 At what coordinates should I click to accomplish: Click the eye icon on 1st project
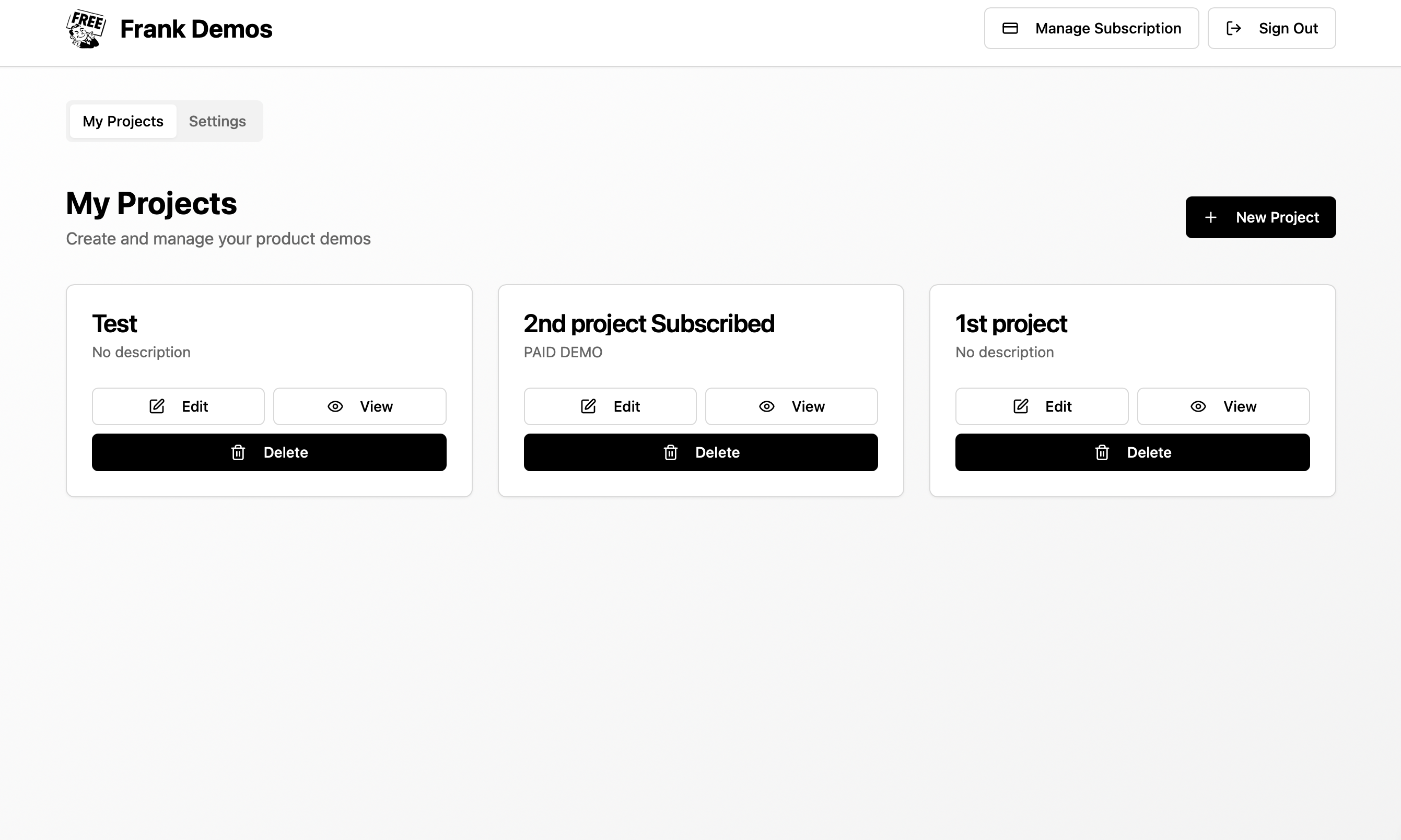click(1198, 406)
